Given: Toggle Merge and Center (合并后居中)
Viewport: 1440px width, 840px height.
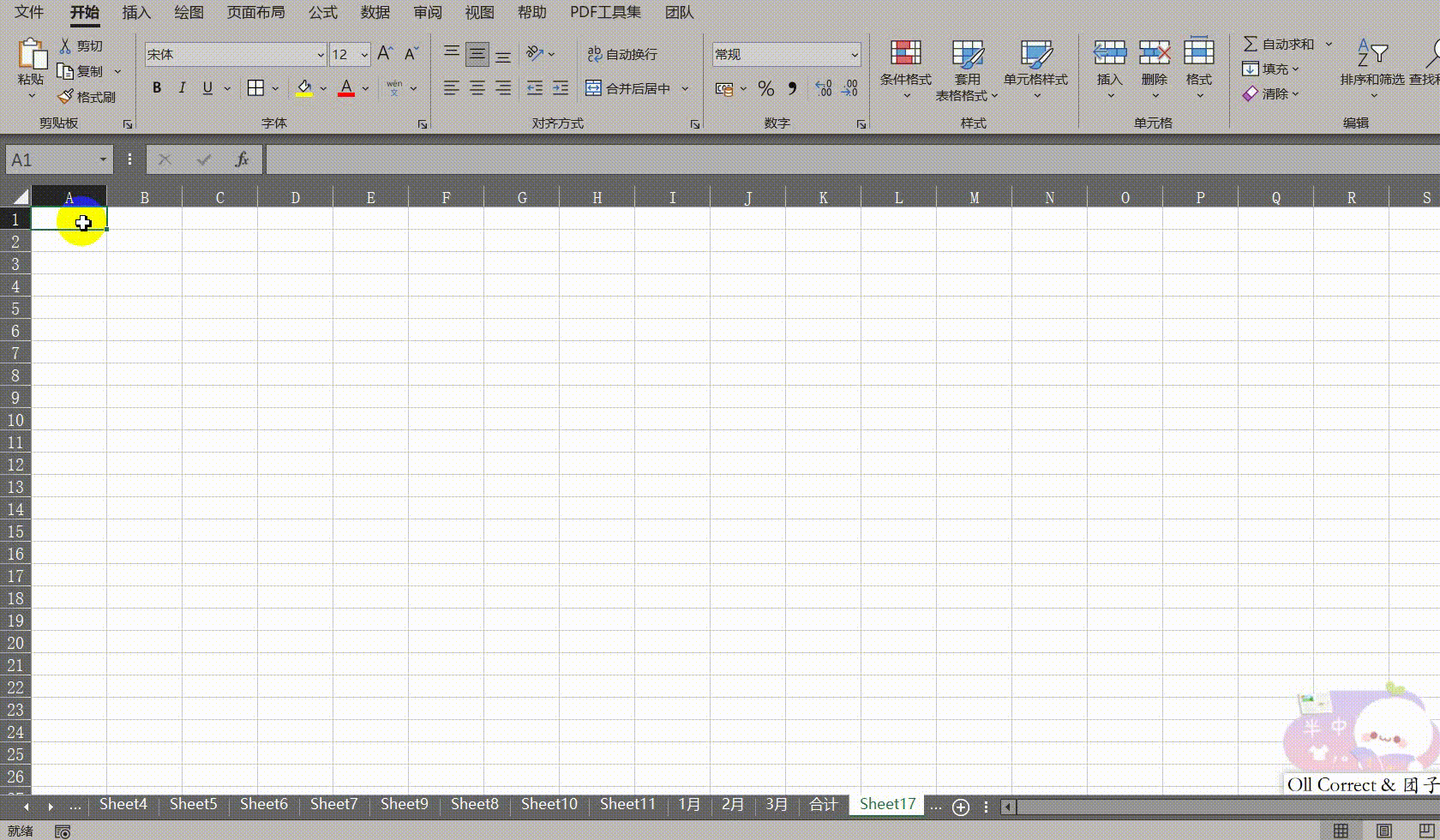Looking at the screenshot, I should pyautogui.click(x=628, y=88).
